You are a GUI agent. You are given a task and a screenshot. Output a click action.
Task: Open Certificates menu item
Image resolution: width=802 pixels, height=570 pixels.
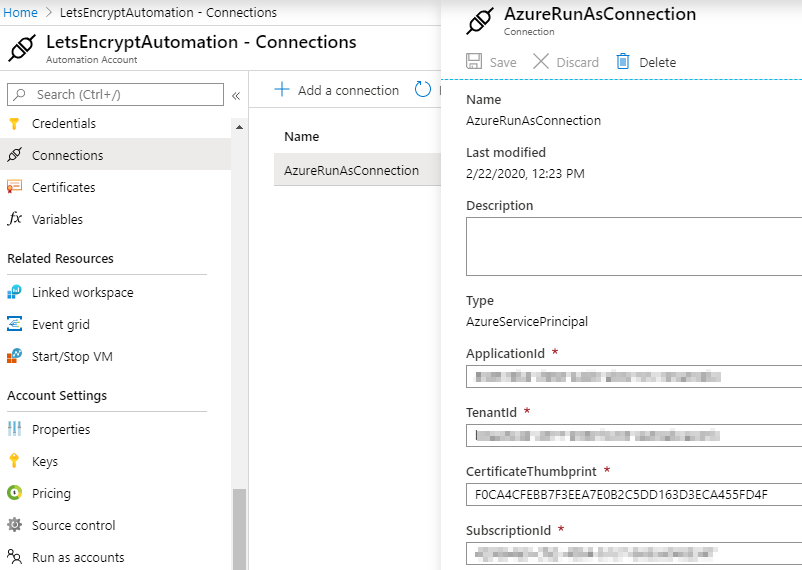click(x=63, y=187)
